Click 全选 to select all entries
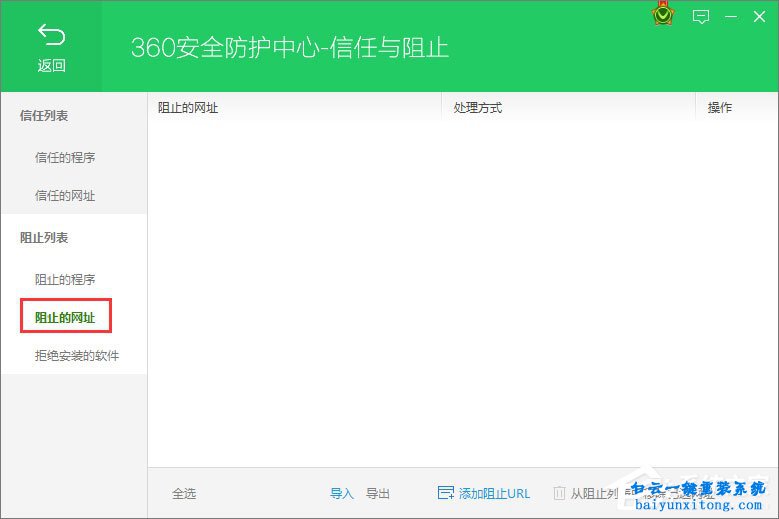 (x=184, y=493)
